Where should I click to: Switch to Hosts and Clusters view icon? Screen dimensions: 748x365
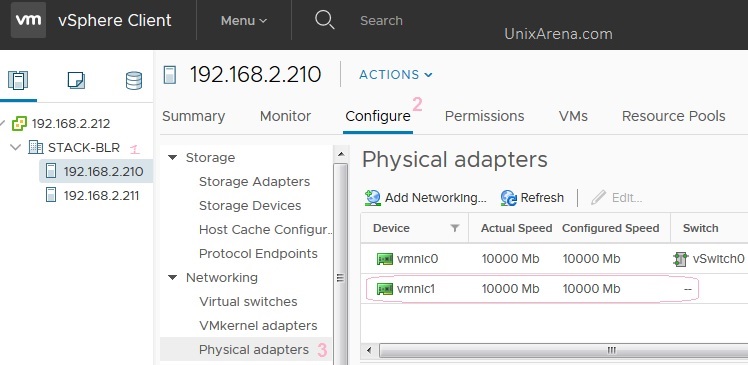(x=18, y=80)
